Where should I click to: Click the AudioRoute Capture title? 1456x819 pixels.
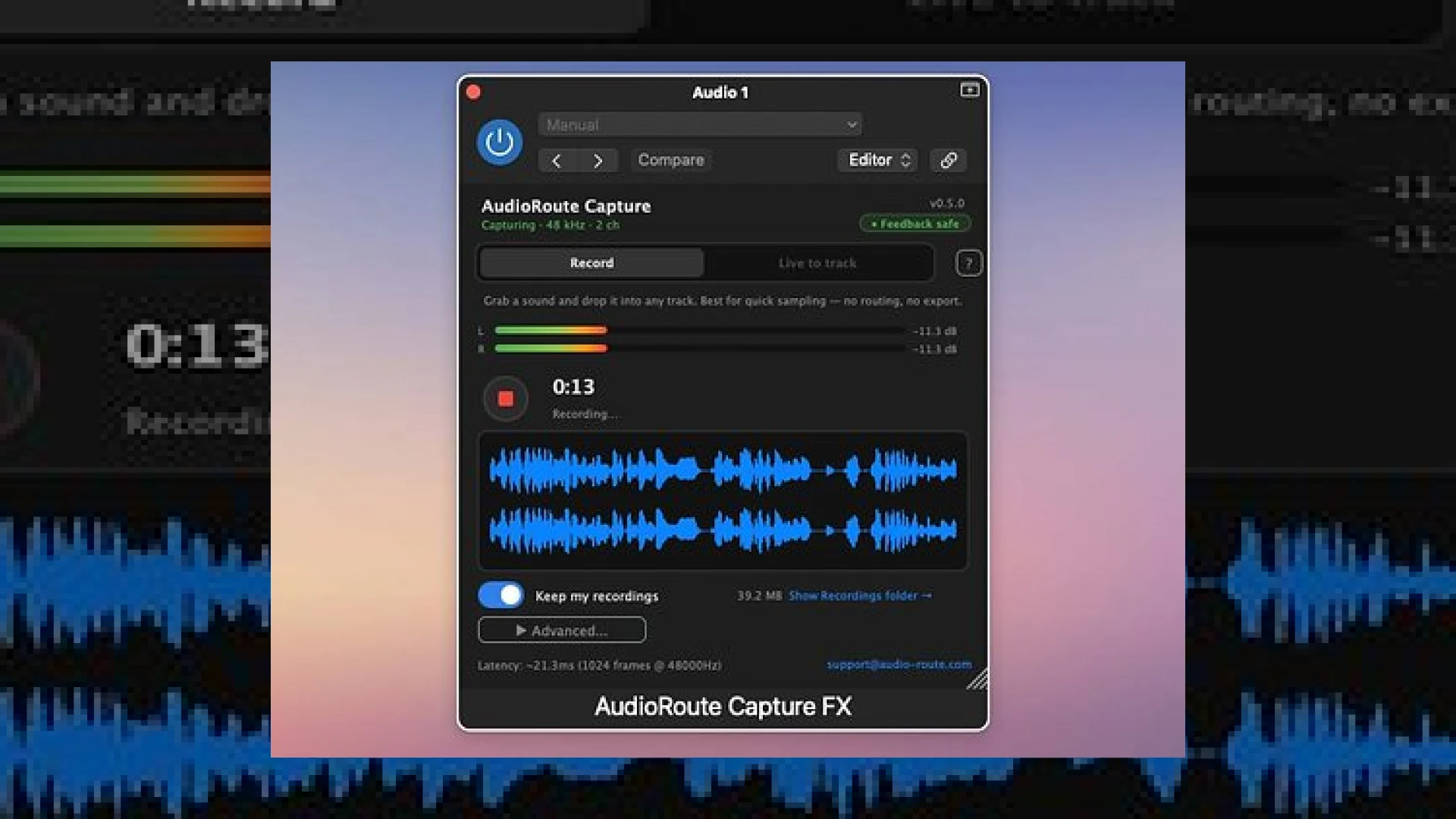[566, 206]
